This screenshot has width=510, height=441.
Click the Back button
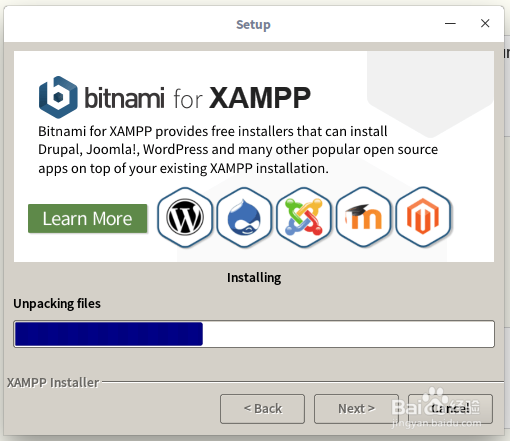[262, 409]
